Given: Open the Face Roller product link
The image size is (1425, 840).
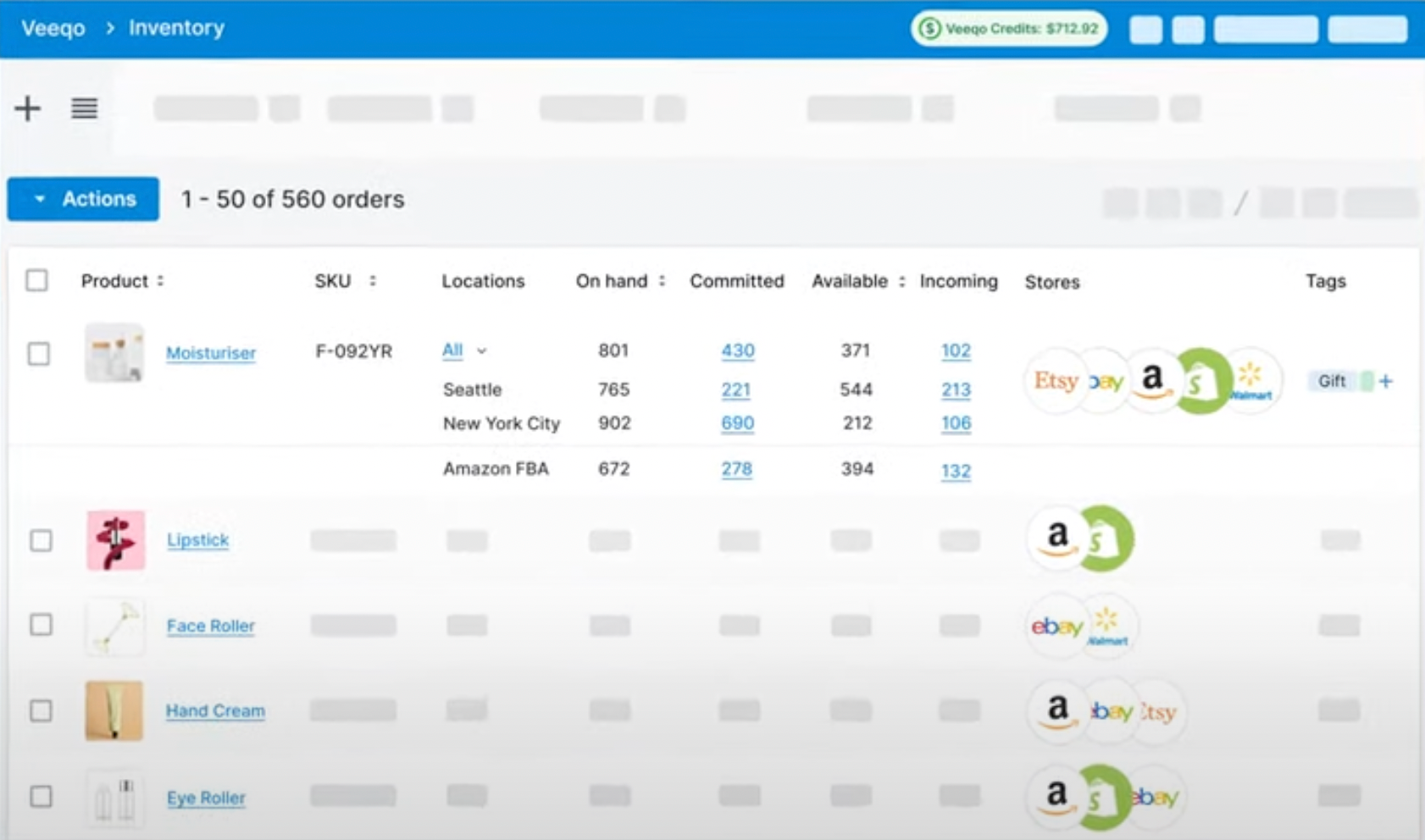Looking at the screenshot, I should [x=210, y=626].
